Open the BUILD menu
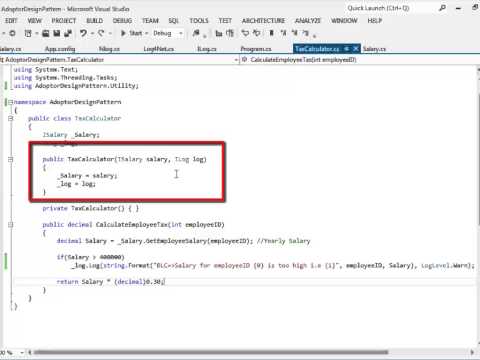480x360 pixels. pyautogui.click(x=95, y=21)
